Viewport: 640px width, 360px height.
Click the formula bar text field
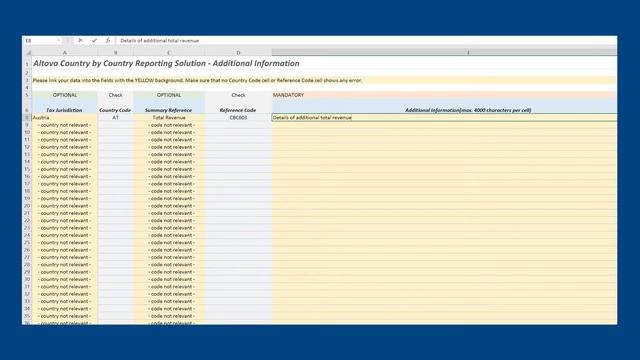[x=367, y=40]
